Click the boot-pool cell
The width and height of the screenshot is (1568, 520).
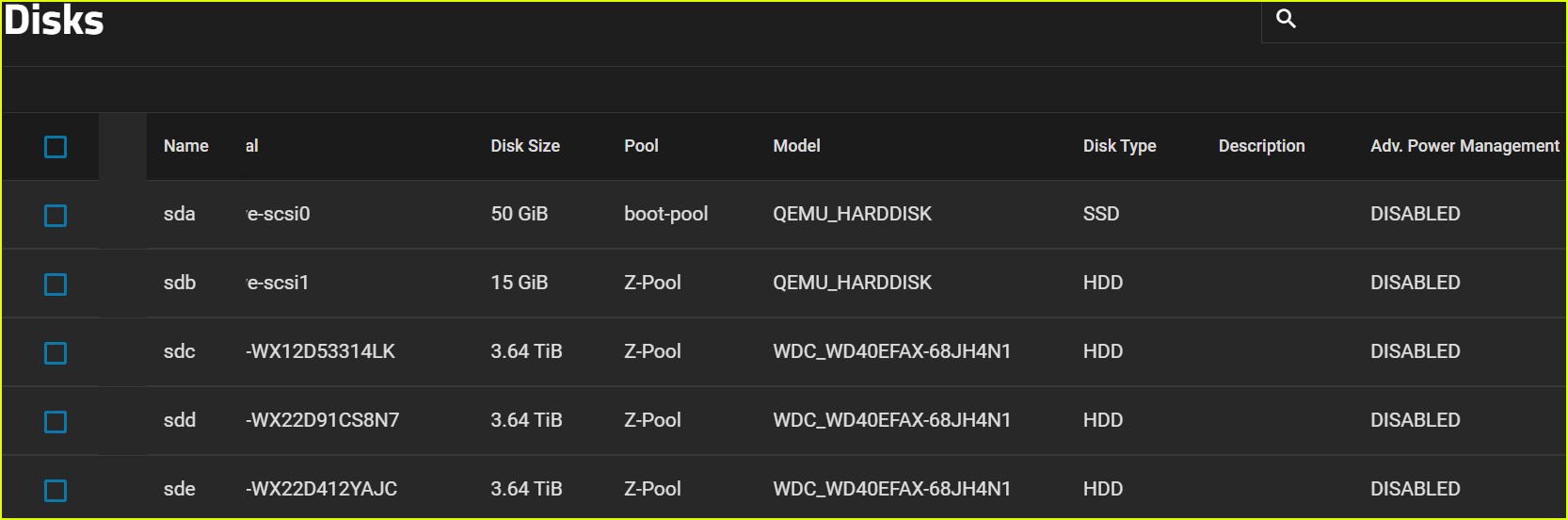[665, 214]
